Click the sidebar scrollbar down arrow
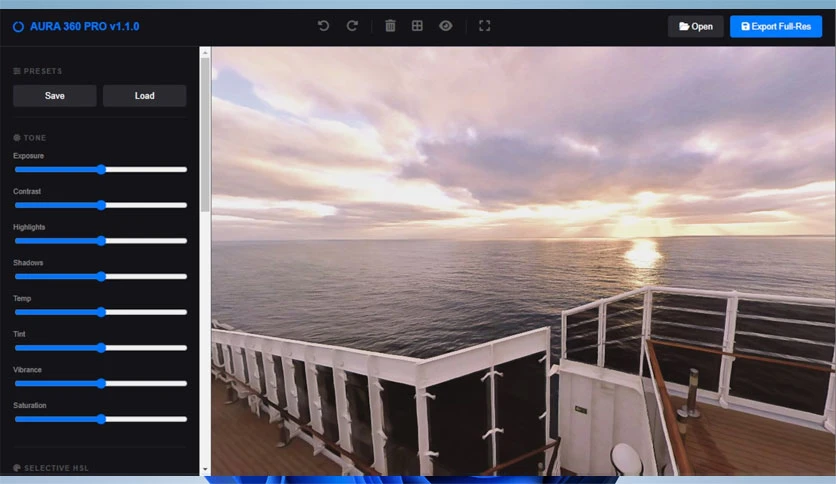 point(205,470)
